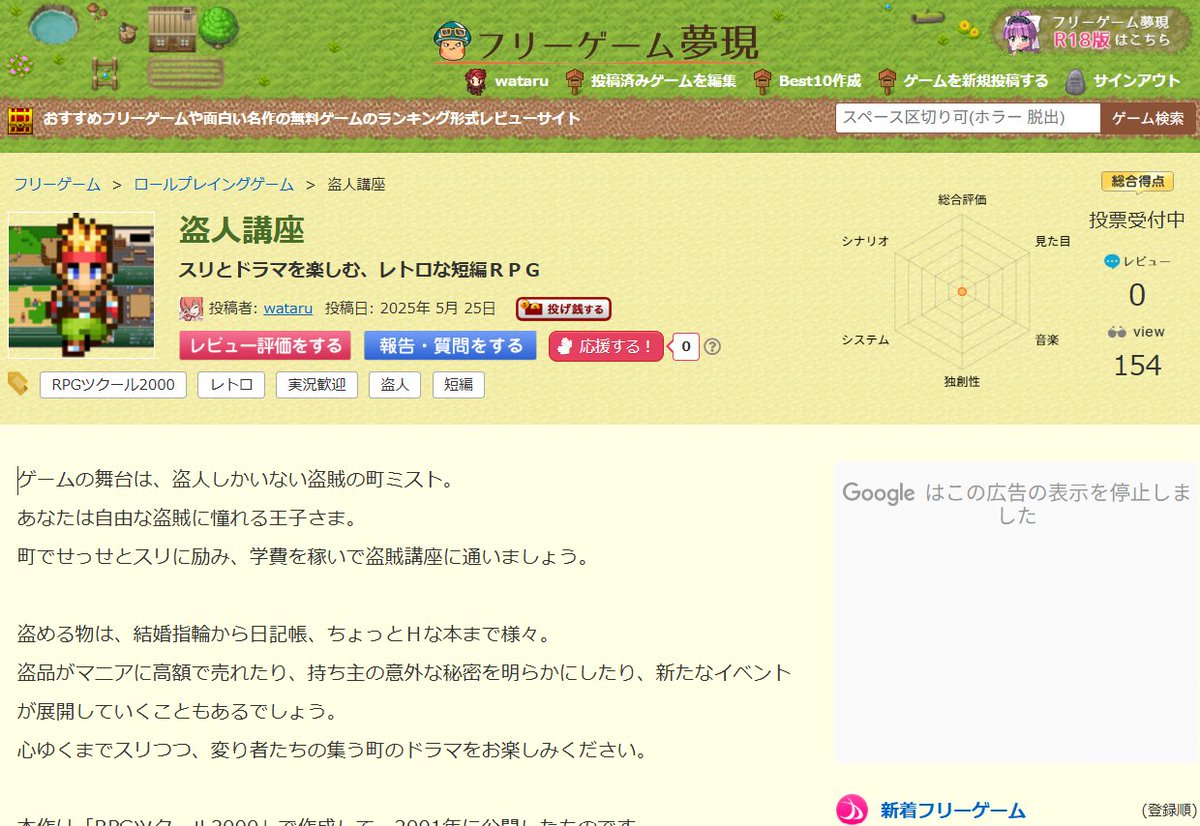Click the フリーゲーム夢現 site logo
Screen dimensions: 1200x826
(597, 42)
